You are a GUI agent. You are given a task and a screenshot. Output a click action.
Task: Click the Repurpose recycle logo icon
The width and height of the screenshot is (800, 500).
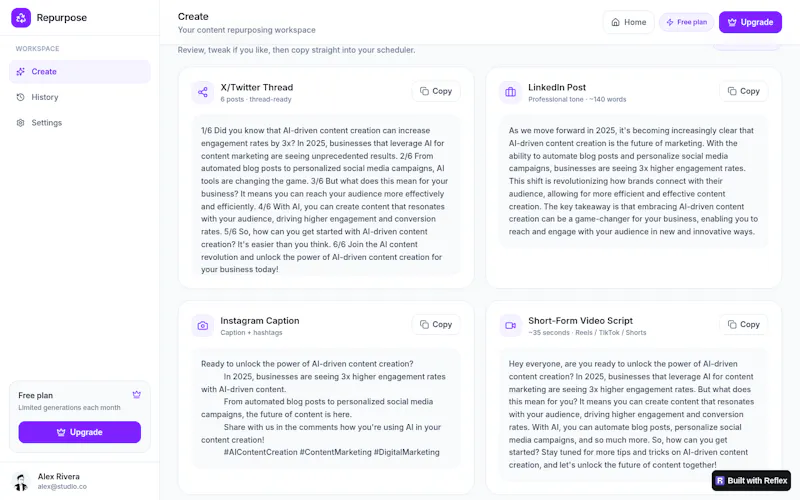tap(21, 18)
